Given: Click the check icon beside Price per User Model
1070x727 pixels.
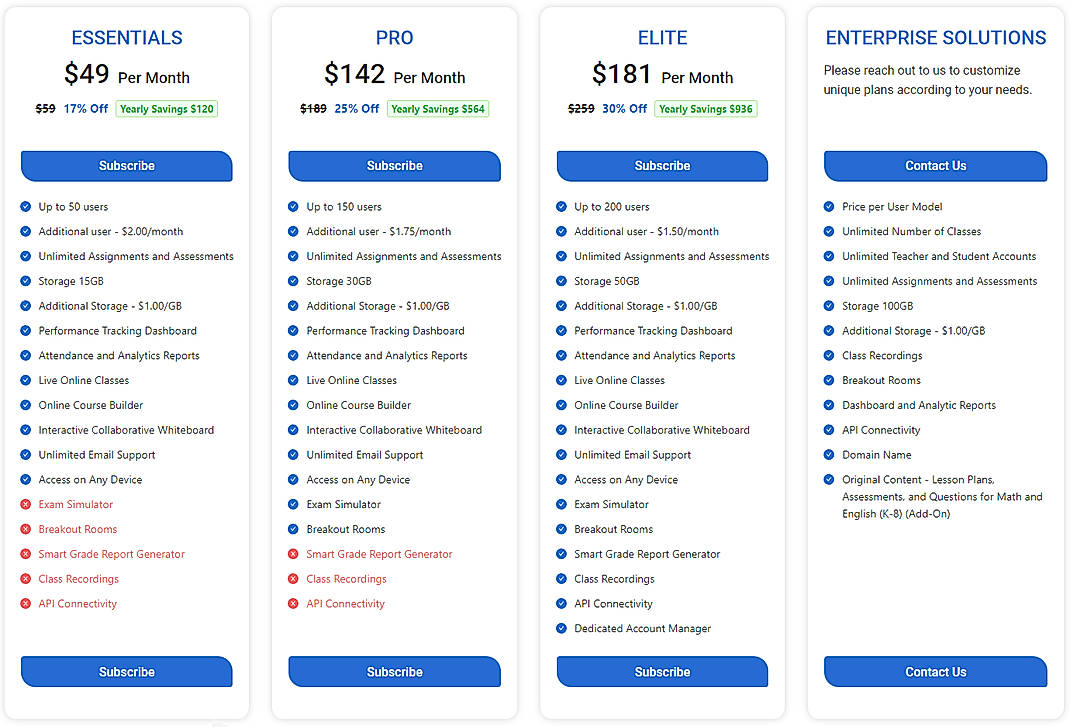Looking at the screenshot, I should click(828, 206).
